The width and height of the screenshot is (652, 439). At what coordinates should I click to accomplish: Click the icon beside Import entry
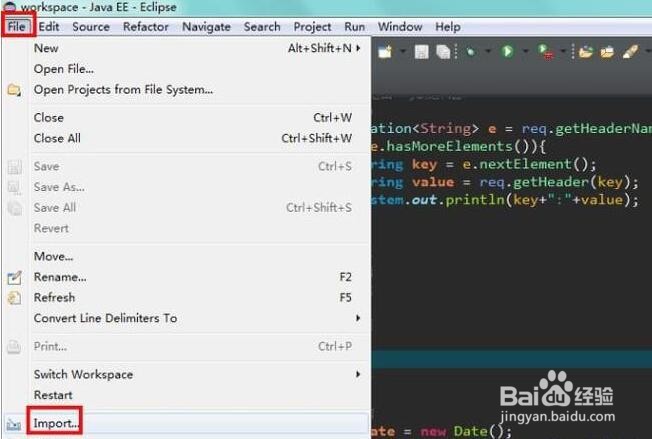pyautogui.click(x=14, y=424)
